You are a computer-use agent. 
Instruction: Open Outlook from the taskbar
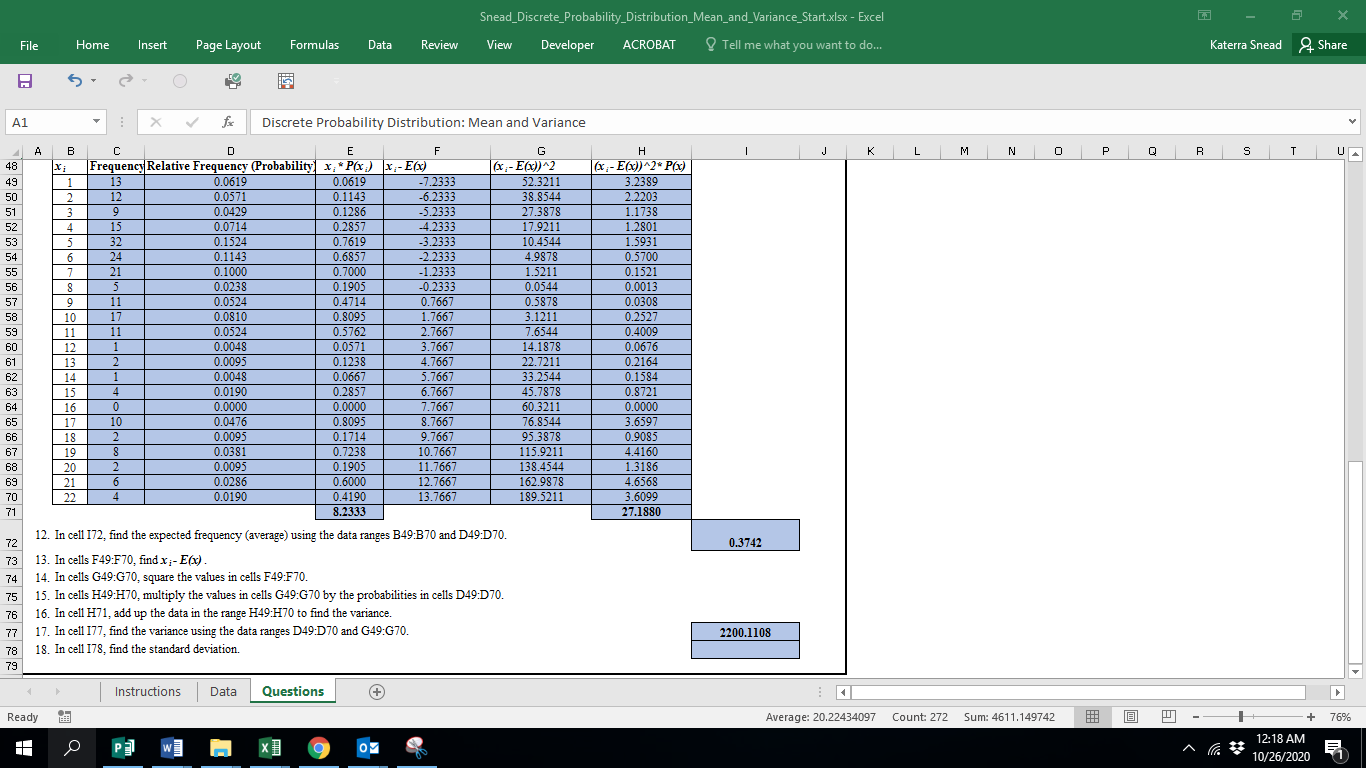(x=367, y=748)
